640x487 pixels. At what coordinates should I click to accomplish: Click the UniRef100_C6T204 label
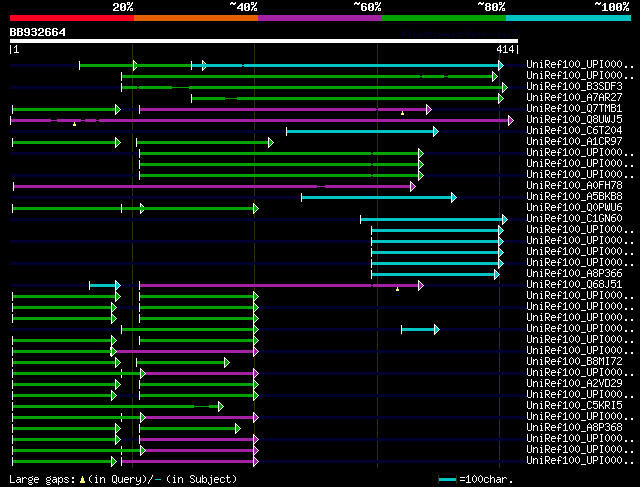574,131
